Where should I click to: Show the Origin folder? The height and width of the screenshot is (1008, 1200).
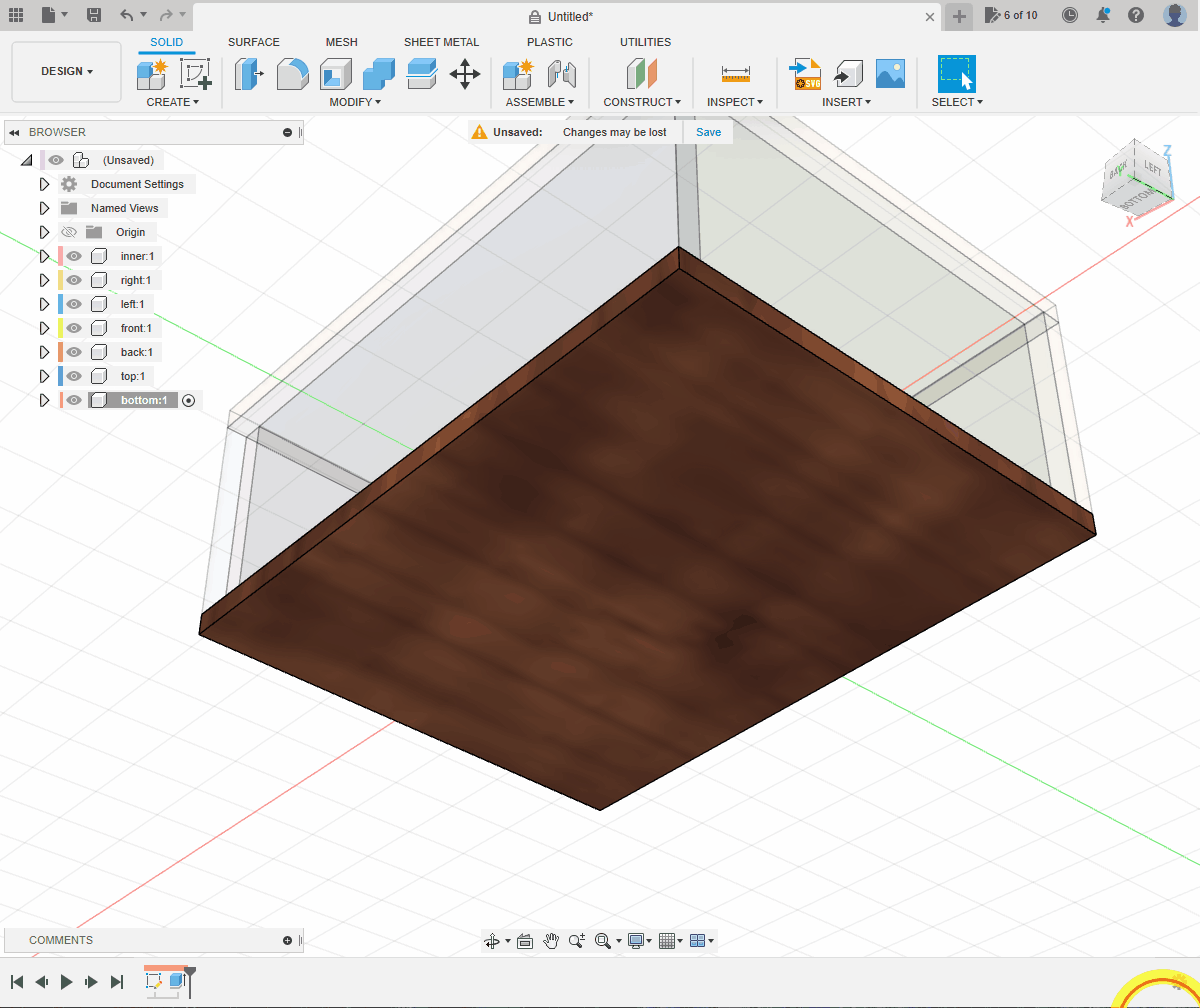coord(69,232)
